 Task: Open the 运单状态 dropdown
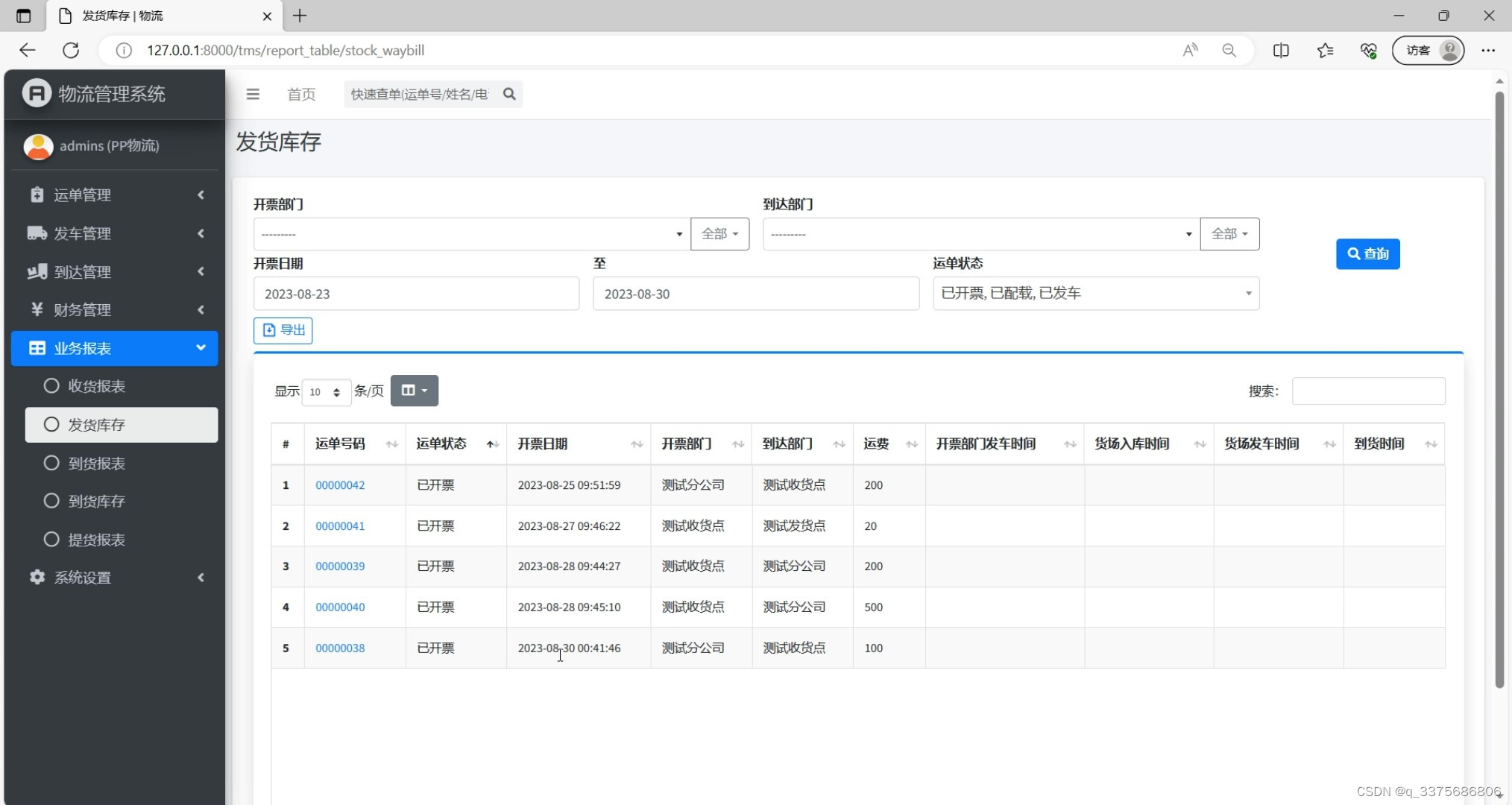1095,294
